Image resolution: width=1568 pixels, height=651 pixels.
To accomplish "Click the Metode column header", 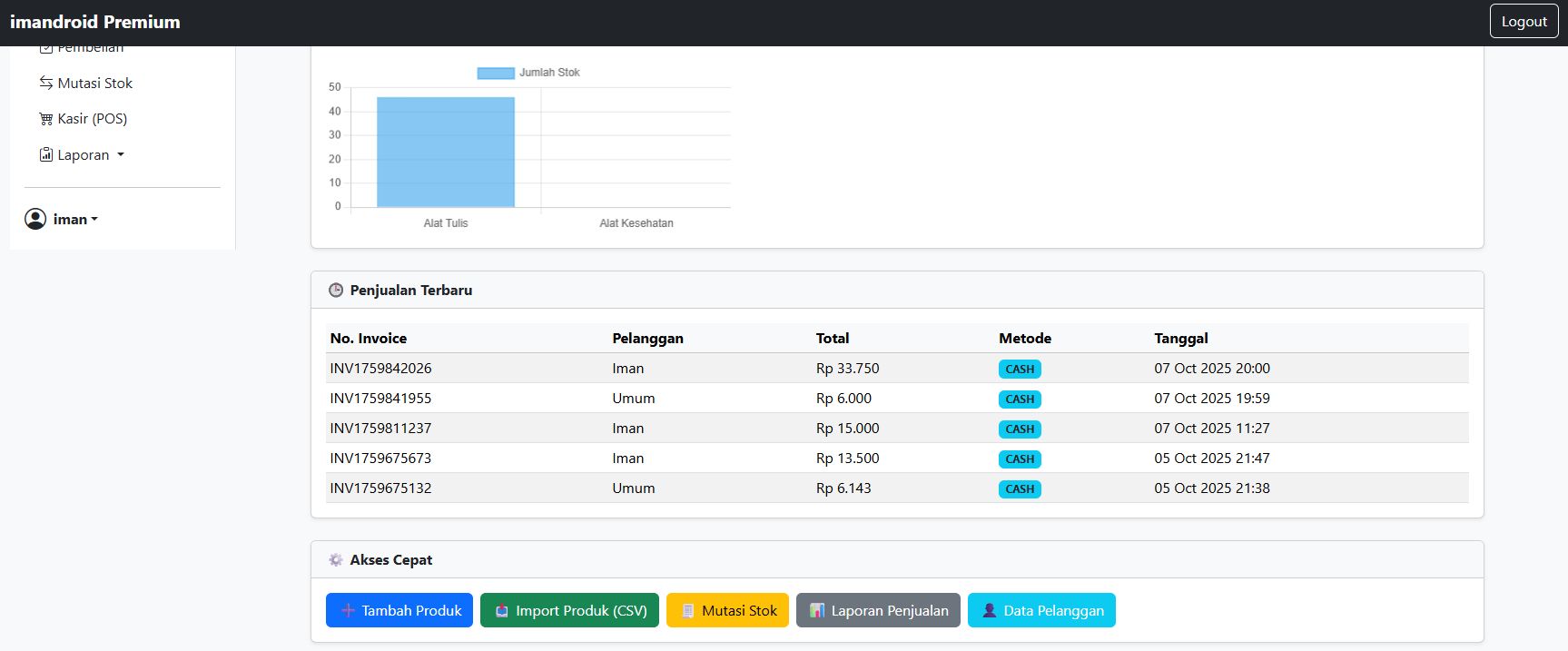I will click(x=1025, y=339).
